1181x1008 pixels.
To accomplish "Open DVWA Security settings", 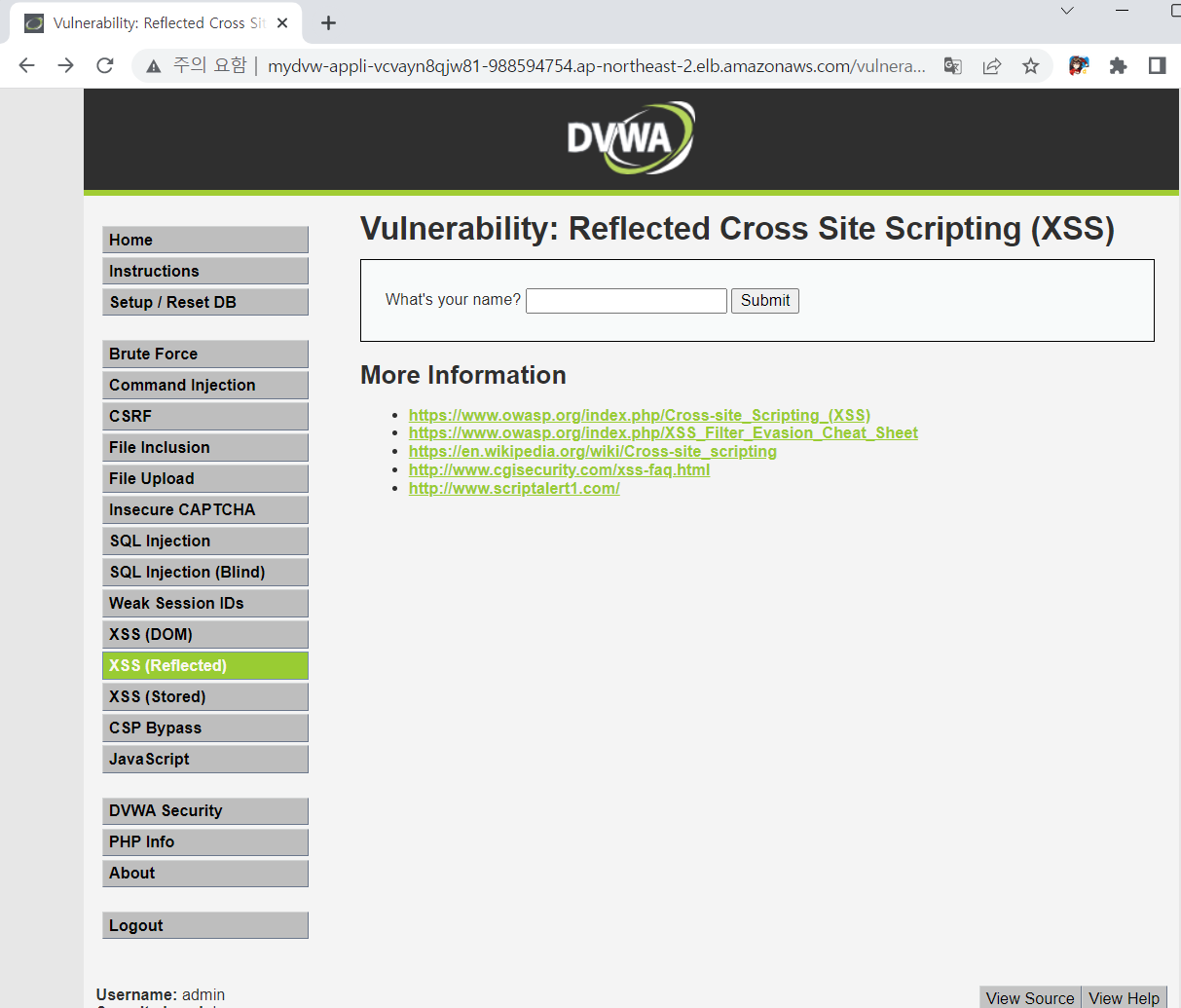I will 205,810.
